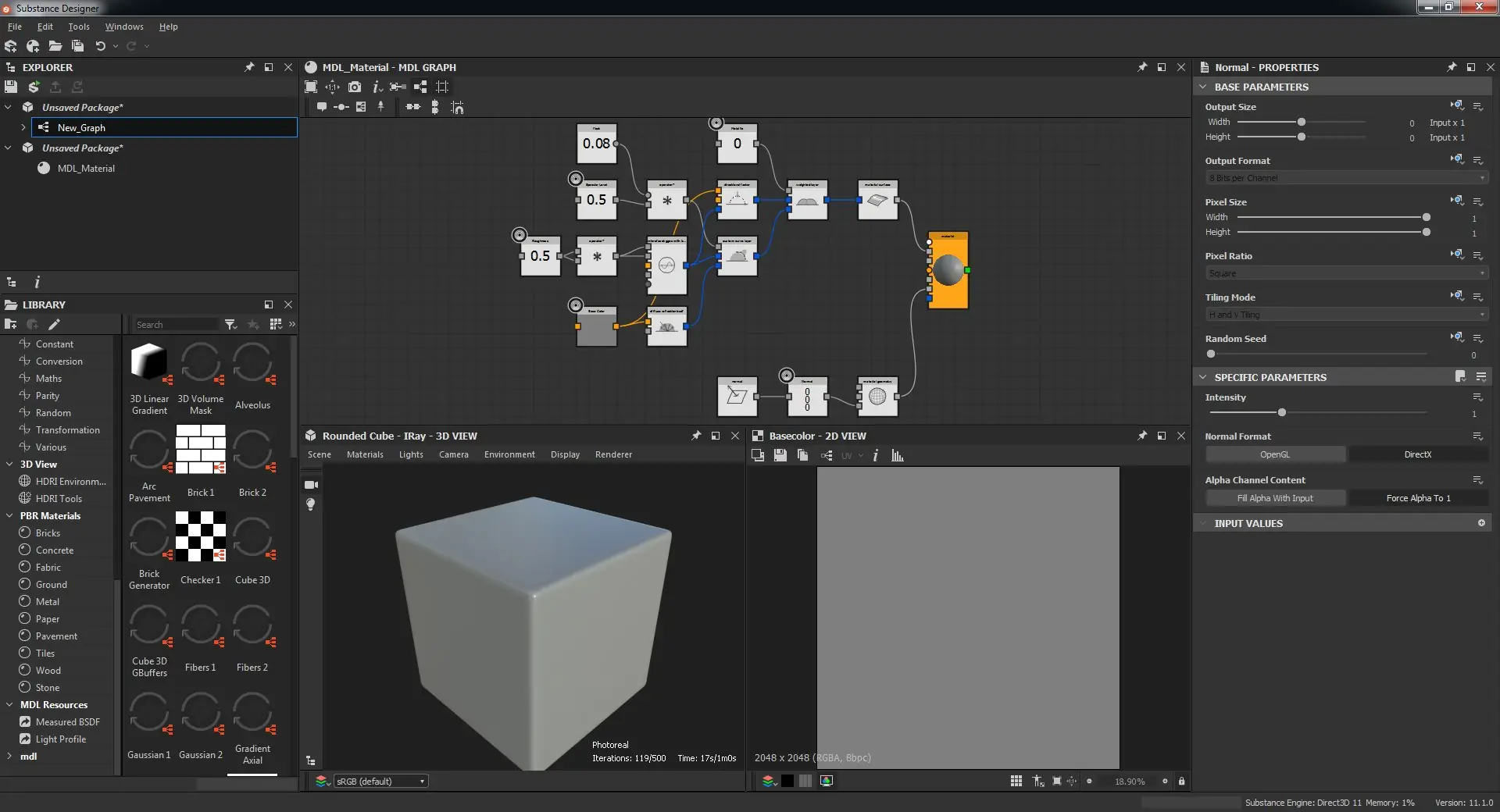Open the Environment menu in 3D view
This screenshot has width=1500, height=812.
(509, 454)
